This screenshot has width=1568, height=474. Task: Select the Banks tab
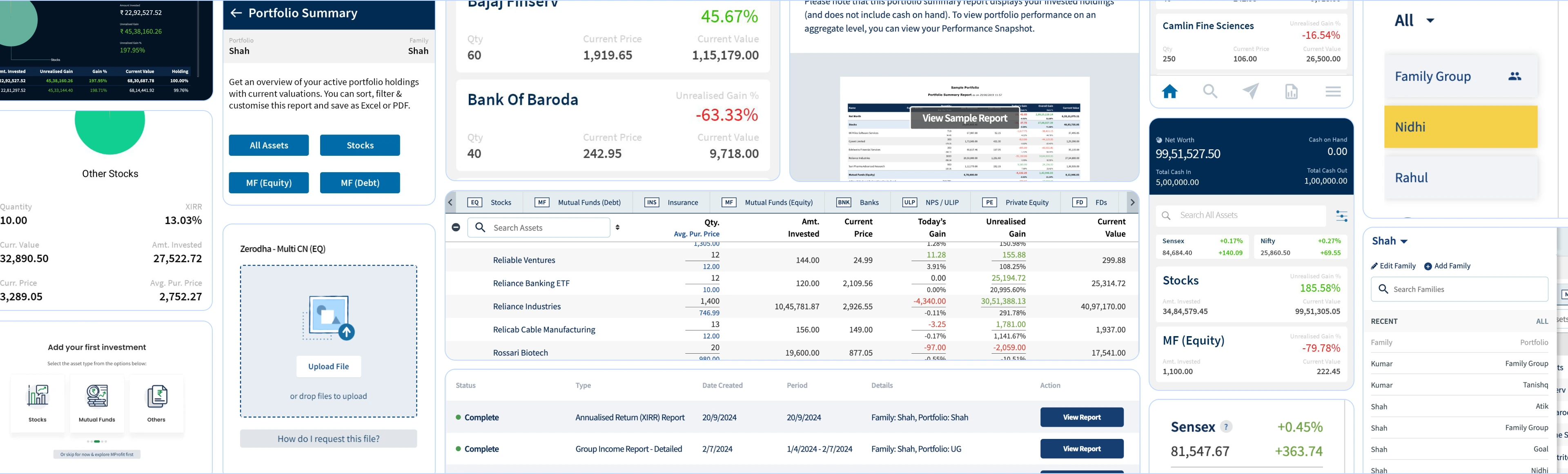[x=857, y=202]
